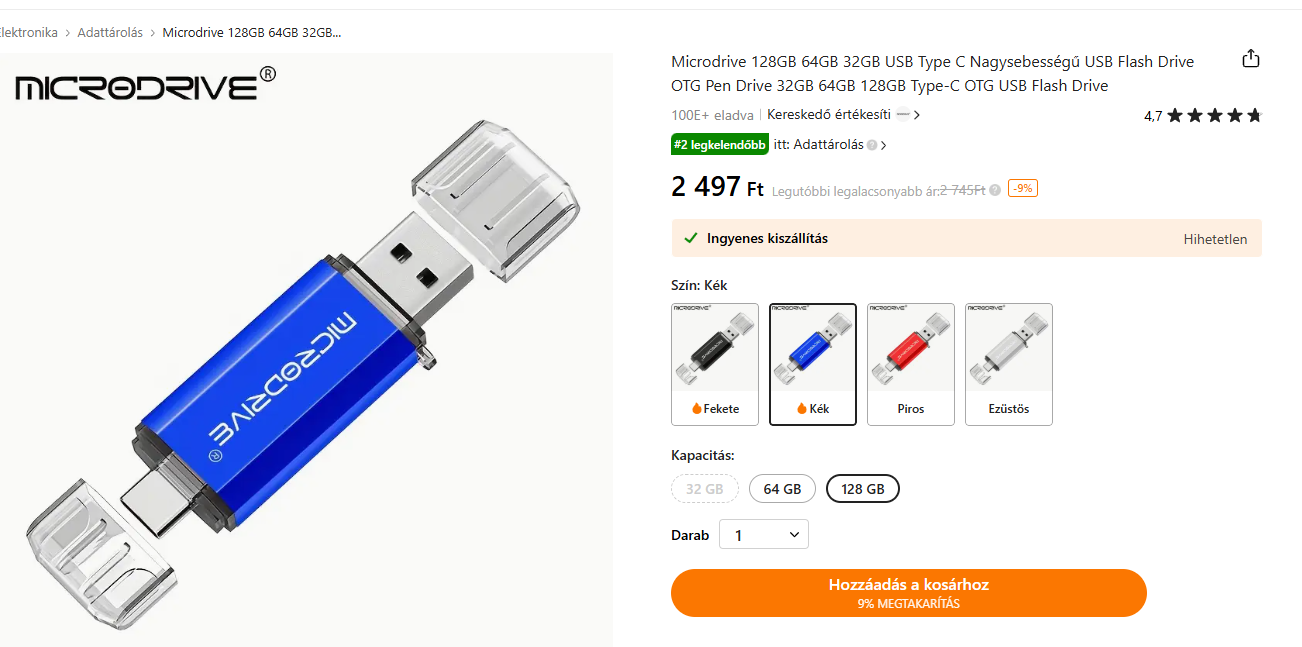Go to Adattárolás breadcrumb category
Viewport: 1302px width, 647px height.
tap(108, 32)
